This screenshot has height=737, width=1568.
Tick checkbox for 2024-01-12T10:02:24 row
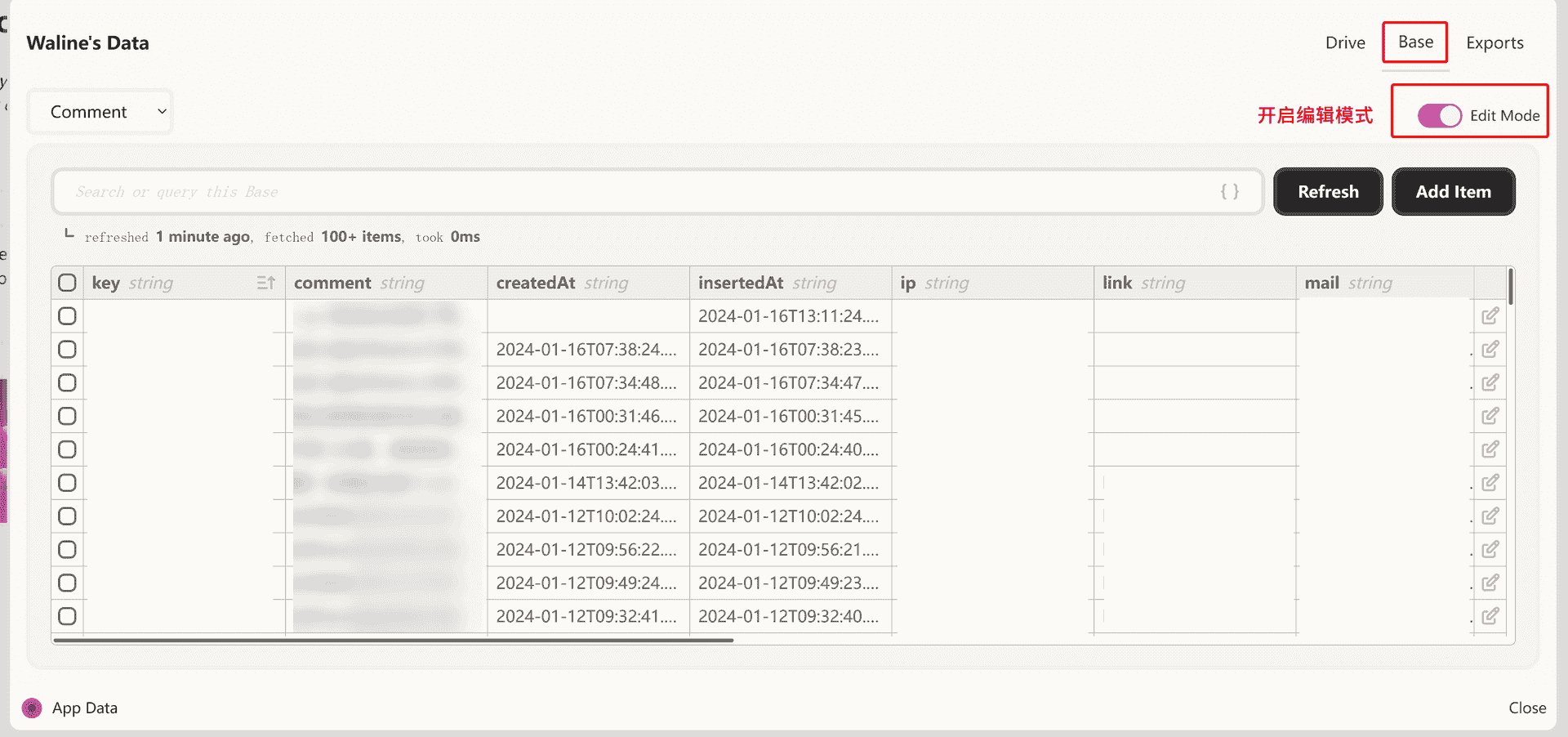click(67, 516)
